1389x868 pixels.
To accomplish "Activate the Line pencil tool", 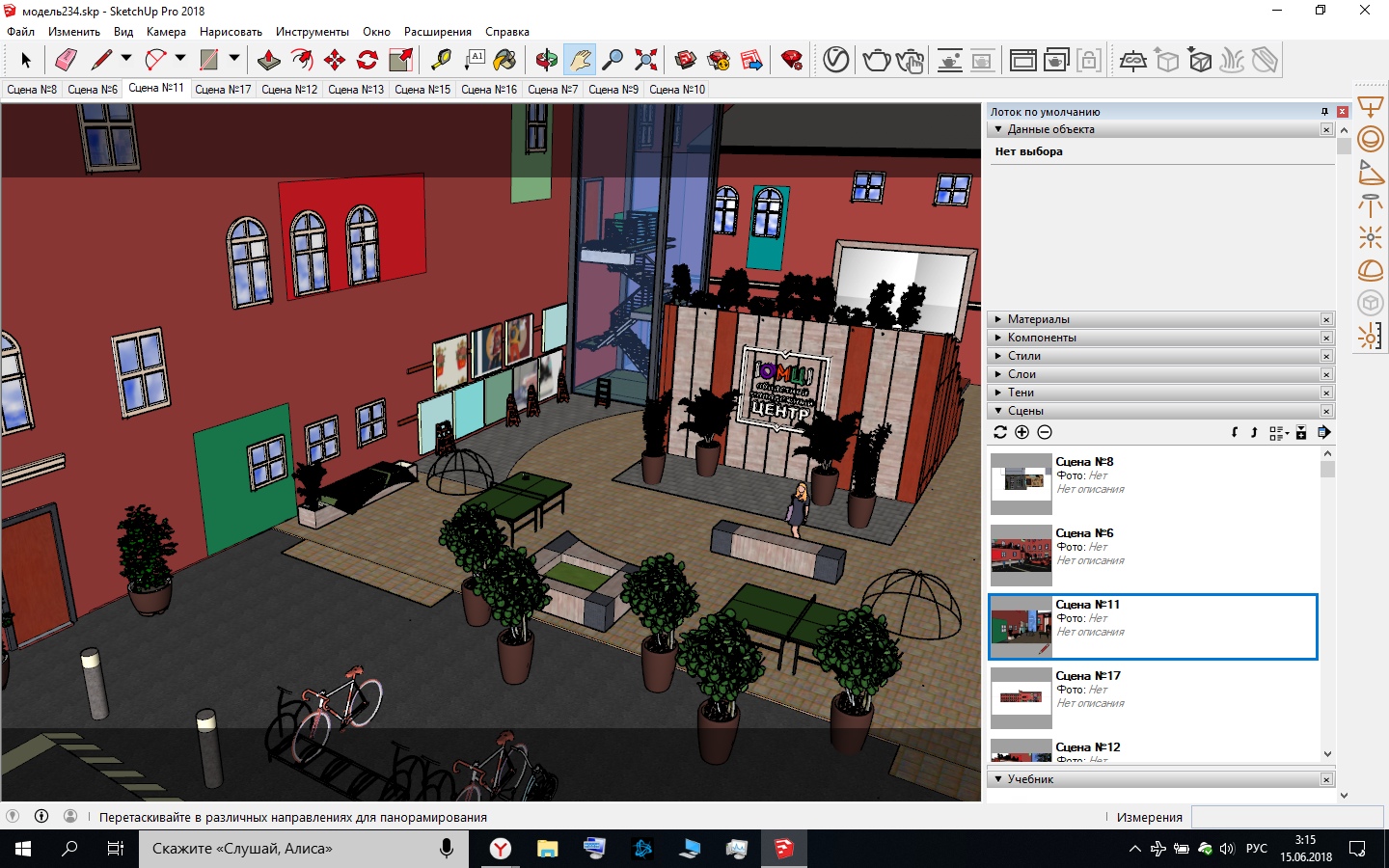I will tap(101, 60).
